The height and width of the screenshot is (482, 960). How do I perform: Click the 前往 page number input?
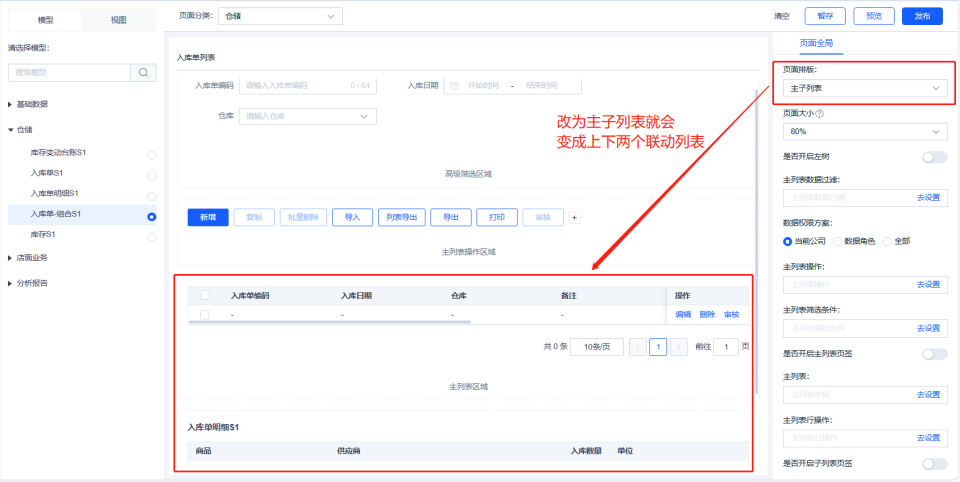tap(726, 347)
